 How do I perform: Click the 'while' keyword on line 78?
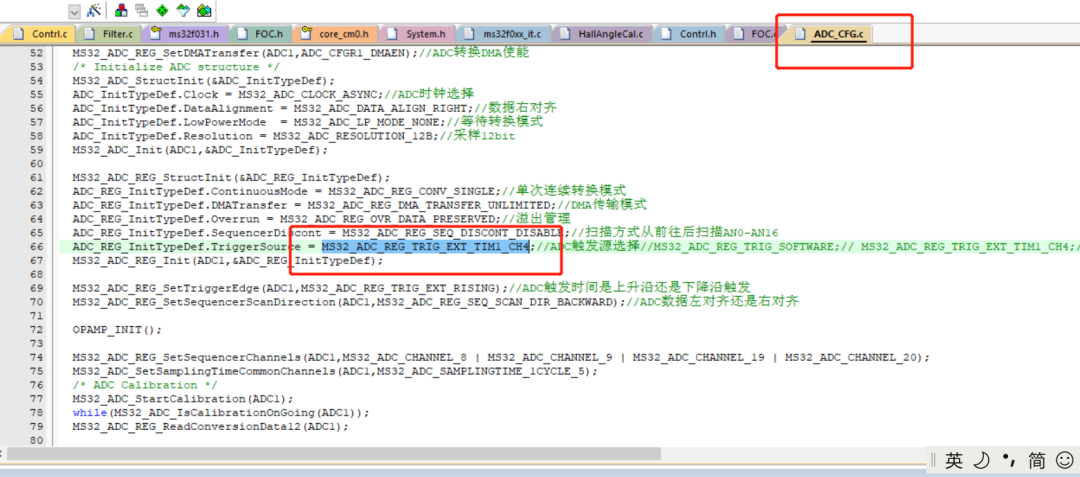pos(89,412)
